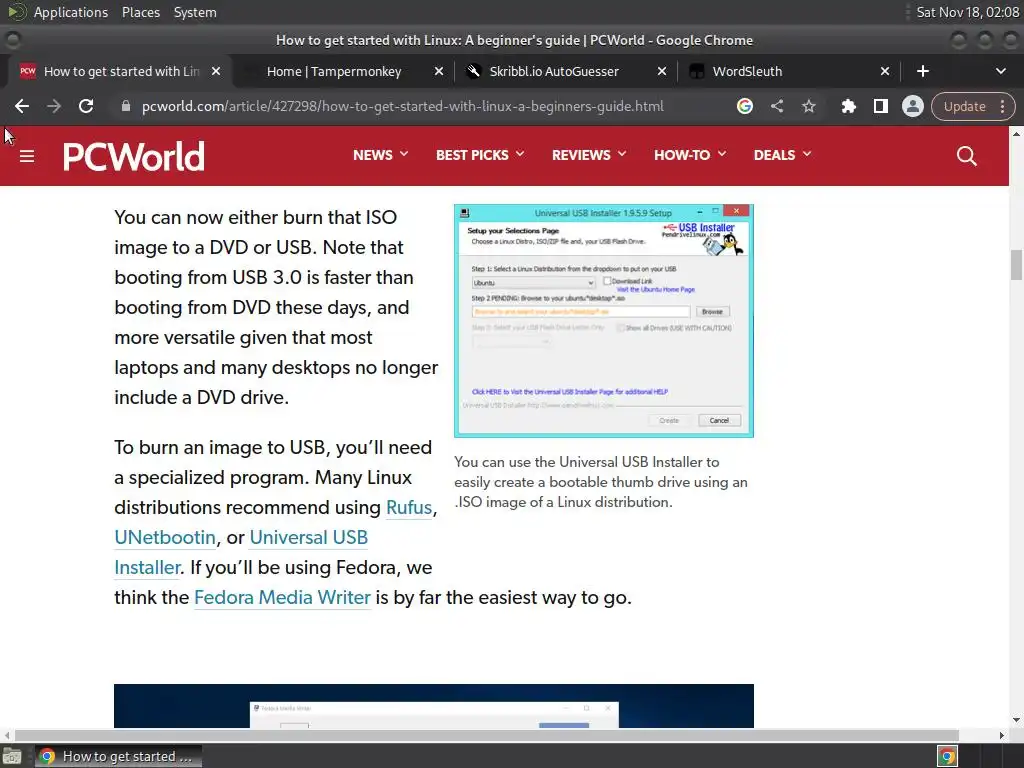Switch to the WordSleuth tab
Screen dimensions: 1024x768
click(x=747, y=71)
